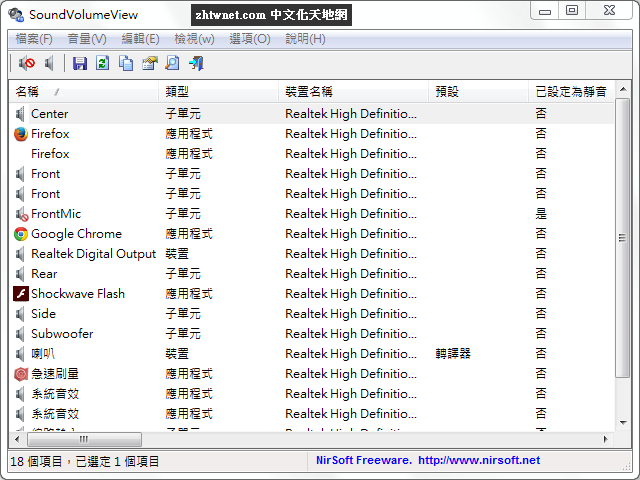Select the Side row name
The image size is (640, 480).
point(43,314)
